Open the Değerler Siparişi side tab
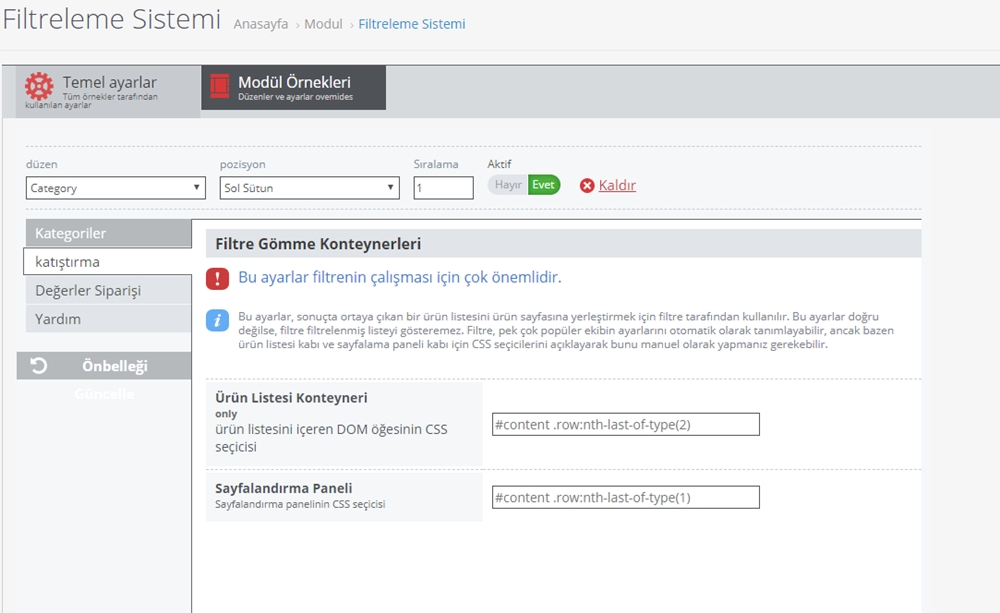Screen dimensions: 1000x613 tap(108, 290)
